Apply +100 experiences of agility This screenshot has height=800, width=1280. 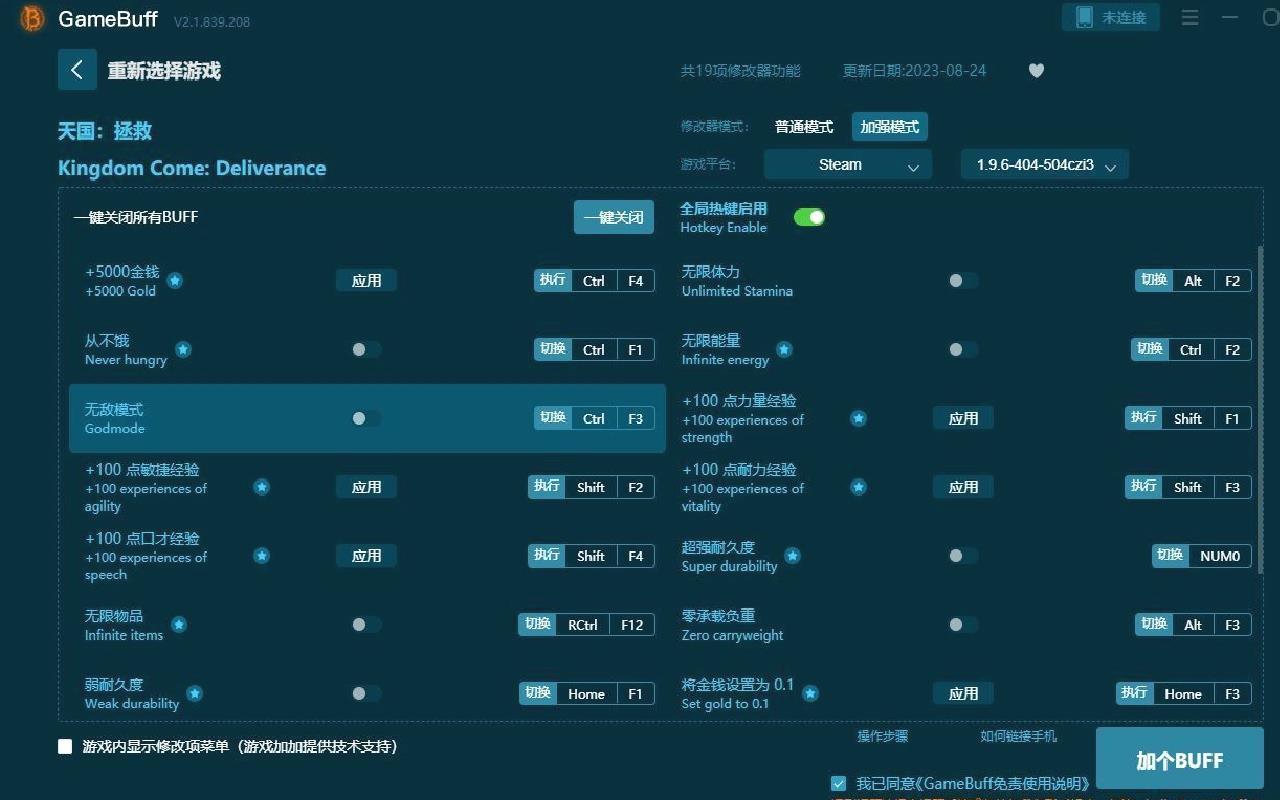(366, 487)
